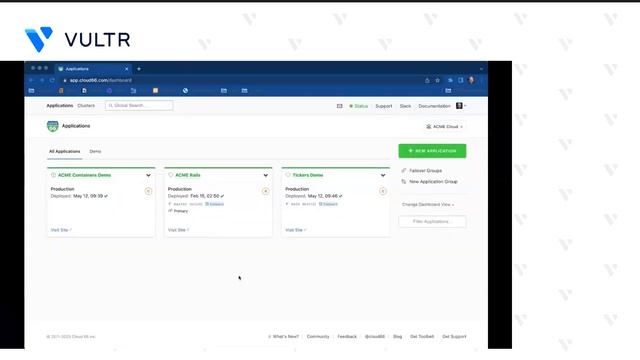
Task: Open the Status link
Action: tap(359, 106)
